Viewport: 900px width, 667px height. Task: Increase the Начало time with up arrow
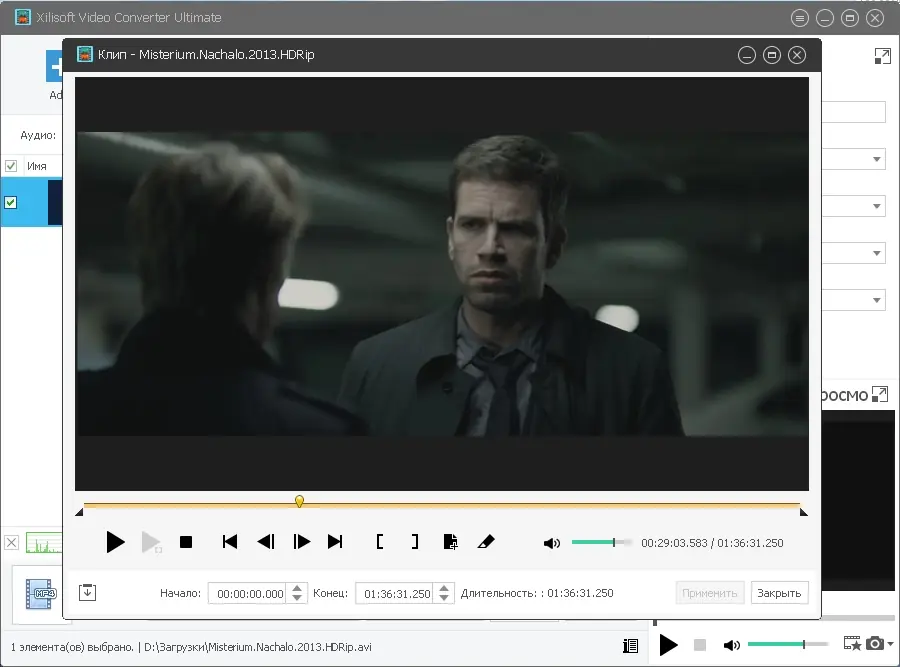click(x=297, y=588)
